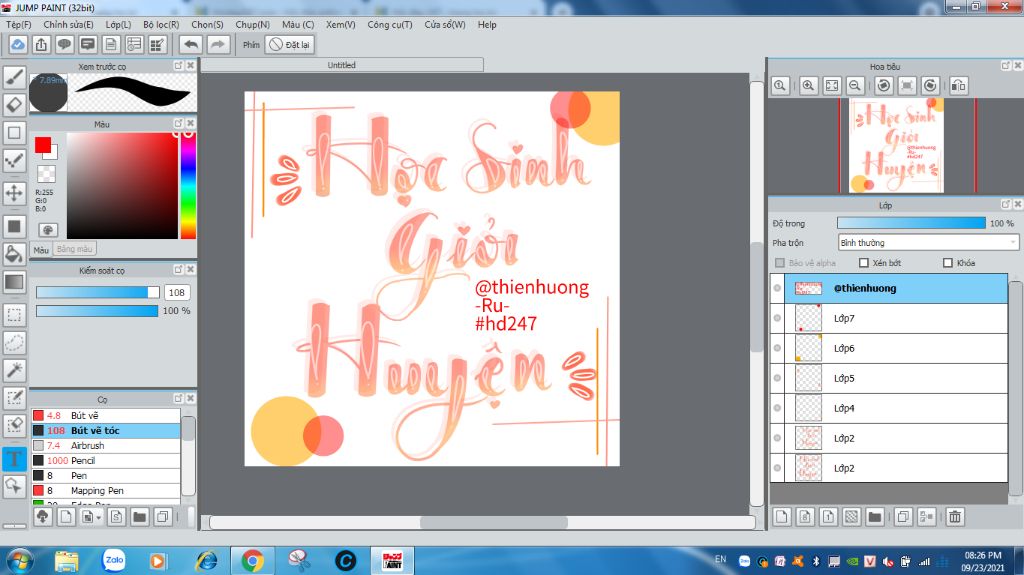Pick the Bucket fill tool

[14, 254]
